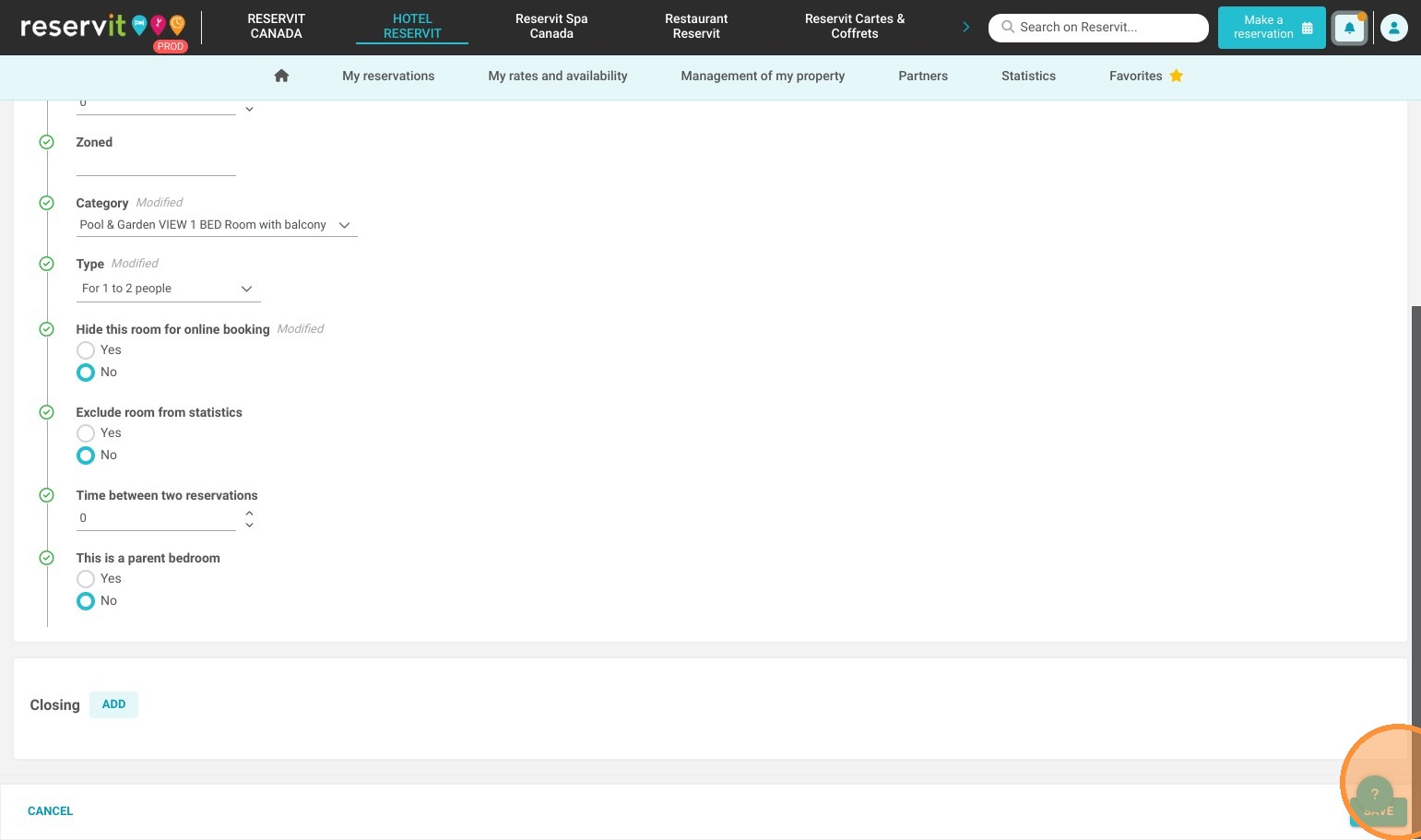Viewport: 1421px width, 840px height.
Task: Click check icon beside Hide this room
Action: coord(47,329)
